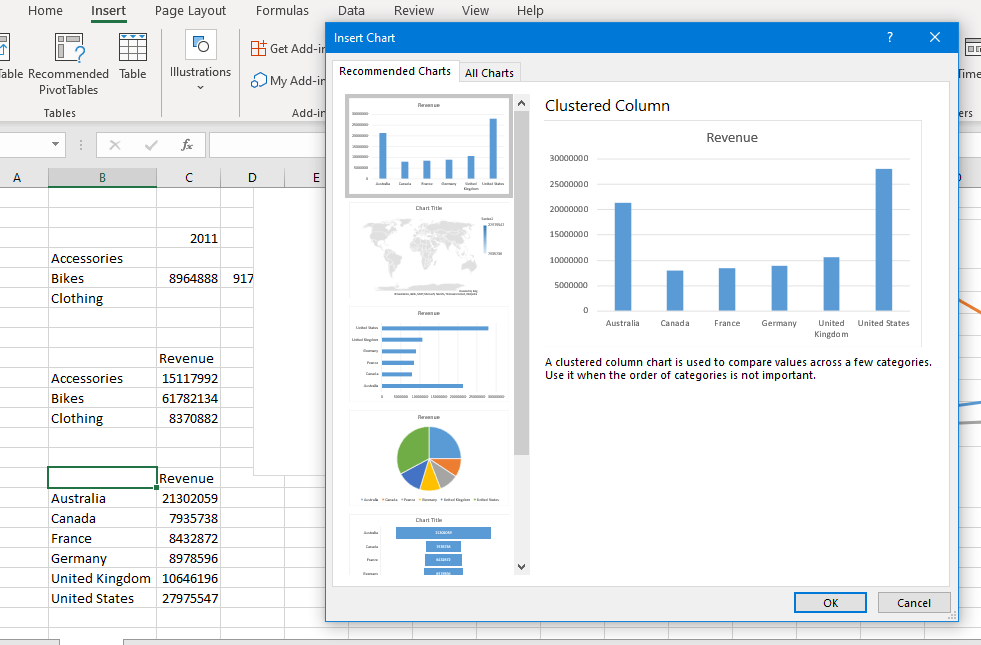Open the dialog Help question mark
Viewport: 981px width, 645px height.
point(890,38)
